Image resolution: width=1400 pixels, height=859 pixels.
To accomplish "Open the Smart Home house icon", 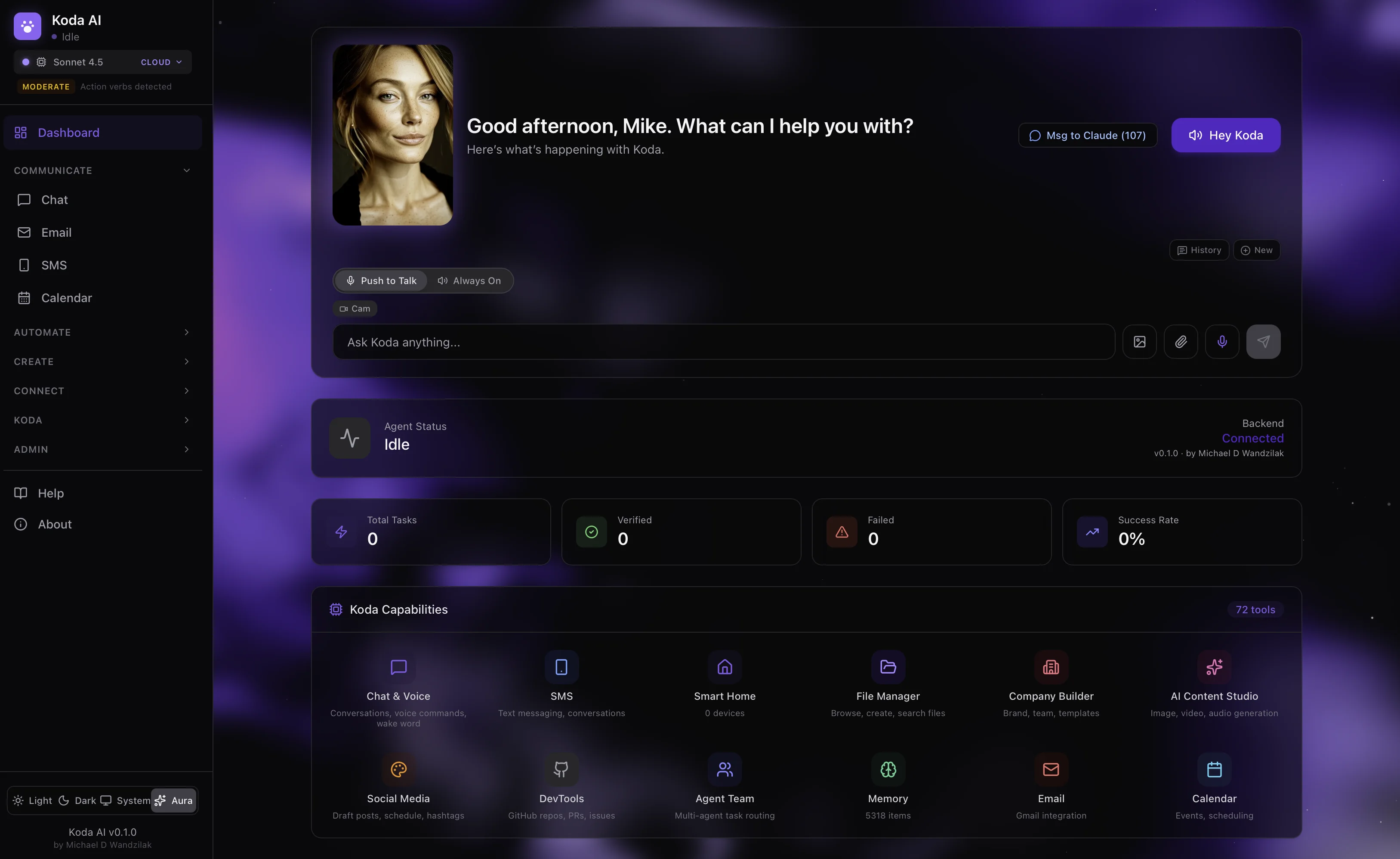I will point(725,667).
